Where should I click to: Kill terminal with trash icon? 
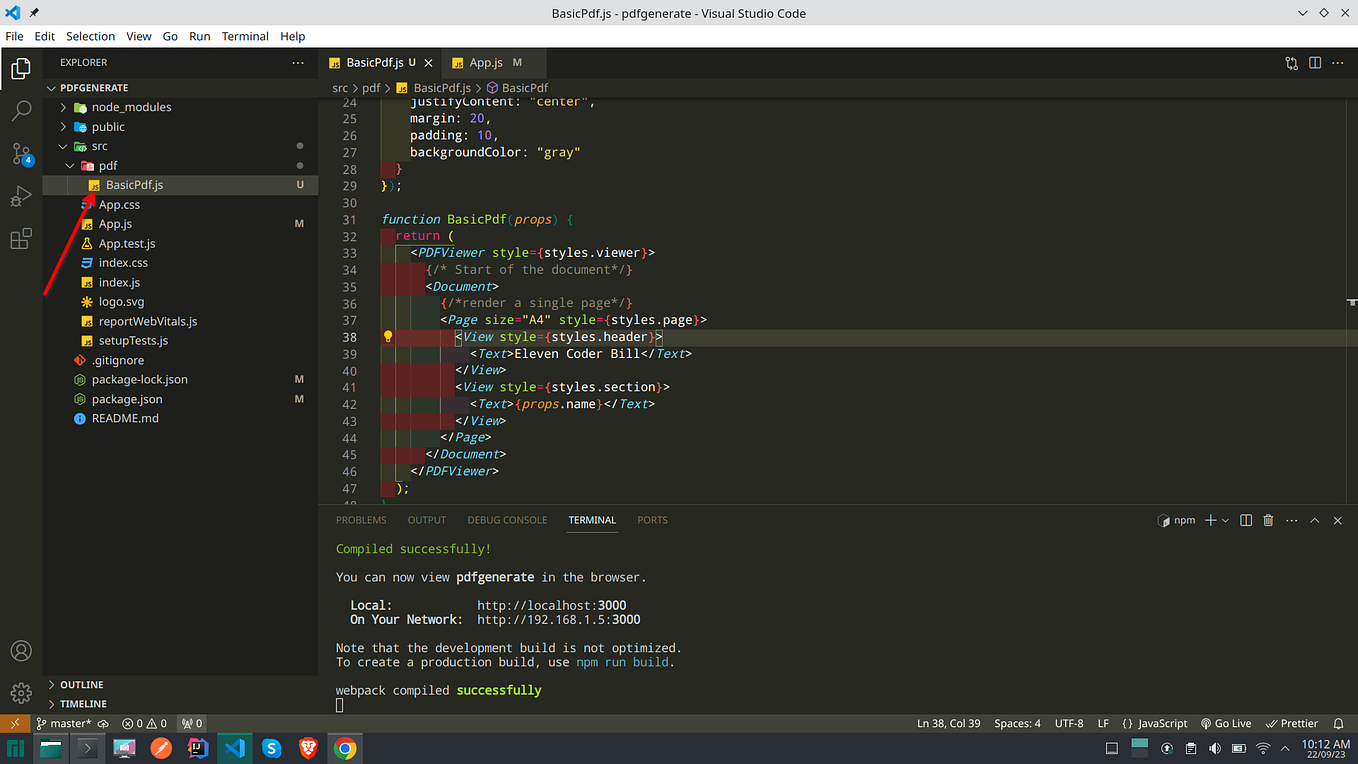(x=1268, y=520)
